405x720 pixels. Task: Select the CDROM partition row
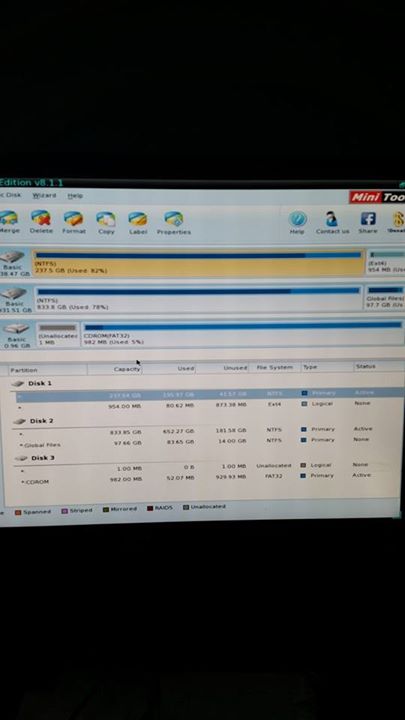coord(207,480)
